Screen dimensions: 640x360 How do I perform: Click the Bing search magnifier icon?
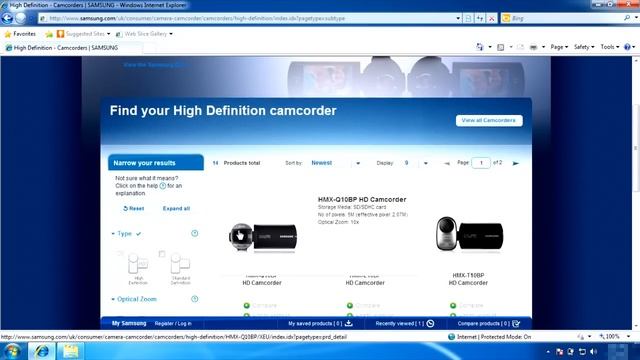click(627, 18)
